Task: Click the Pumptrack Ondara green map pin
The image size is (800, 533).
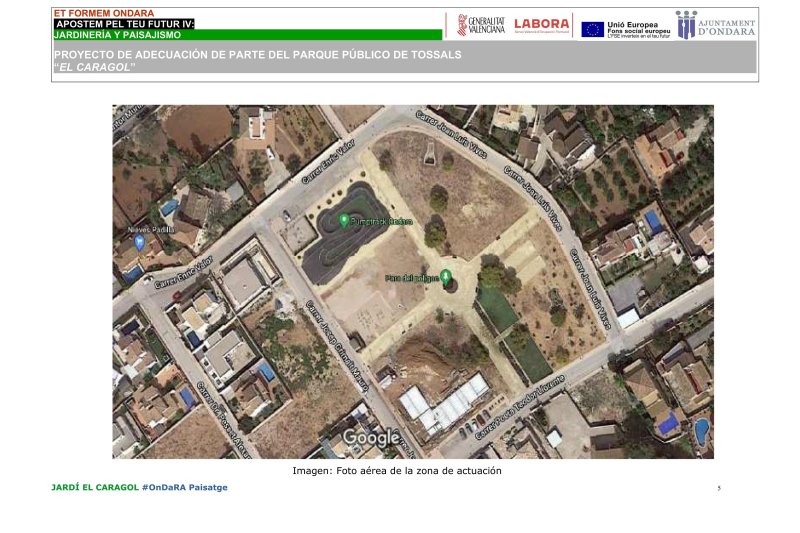Action: pyautogui.click(x=344, y=221)
